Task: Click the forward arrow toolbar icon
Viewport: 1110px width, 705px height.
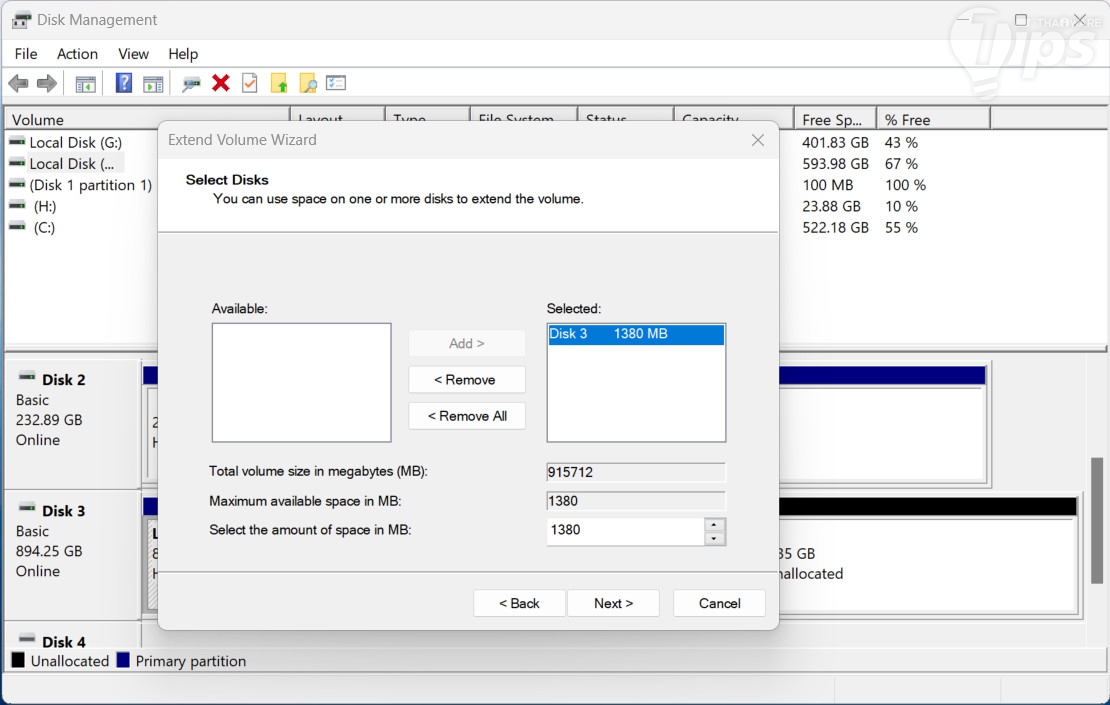Action: click(47, 84)
